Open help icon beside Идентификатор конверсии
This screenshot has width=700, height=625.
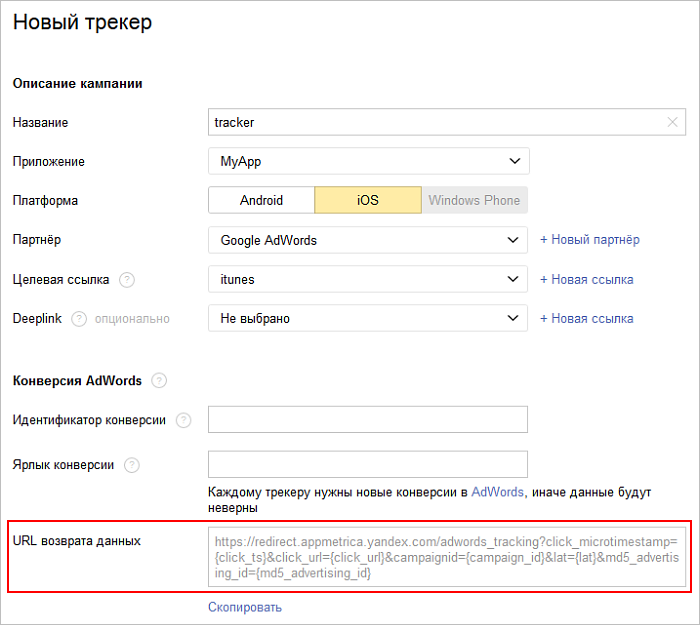(183, 420)
